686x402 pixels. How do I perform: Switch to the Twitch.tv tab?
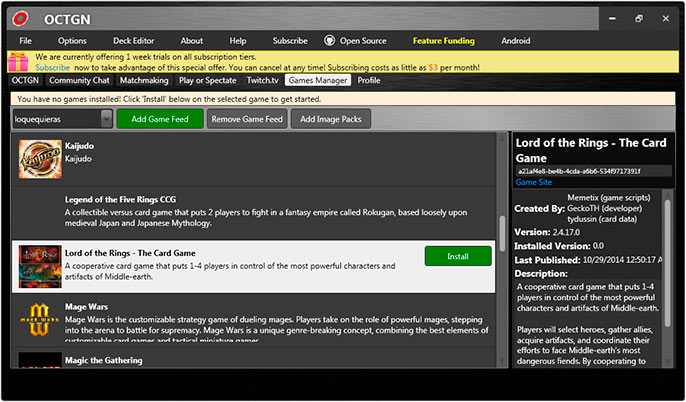pos(262,80)
